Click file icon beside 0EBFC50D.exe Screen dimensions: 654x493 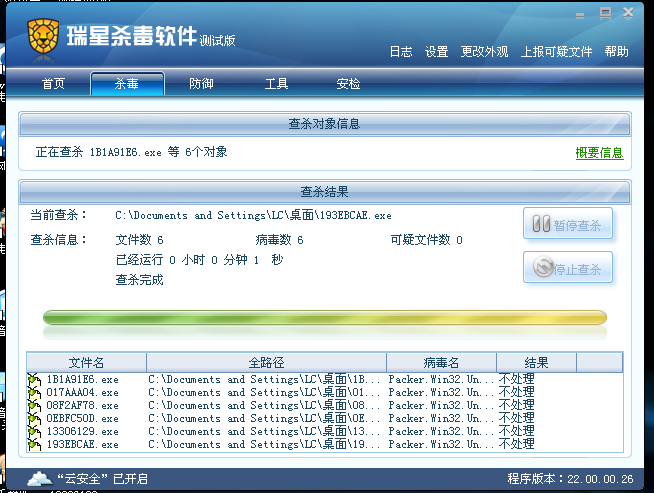click(x=34, y=419)
